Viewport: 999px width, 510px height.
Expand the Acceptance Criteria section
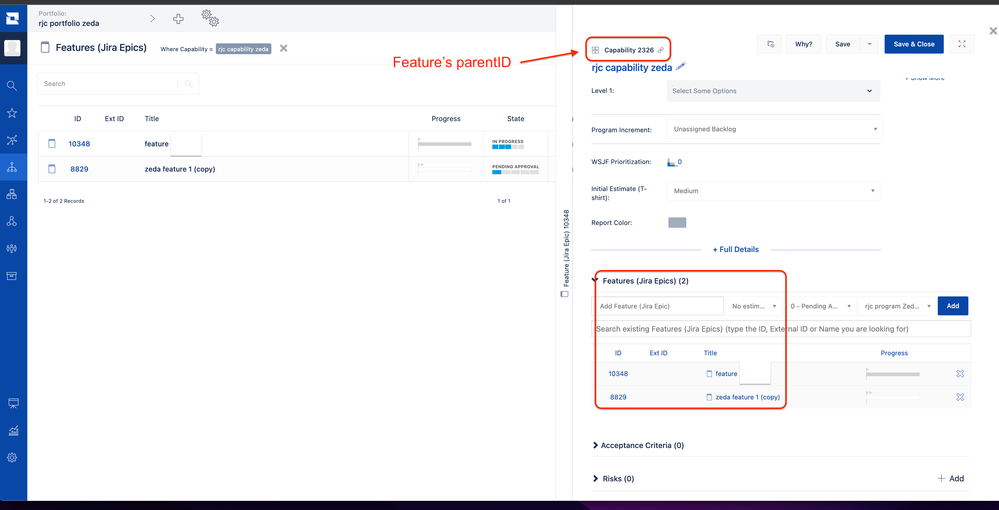click(x=596, y=445)
